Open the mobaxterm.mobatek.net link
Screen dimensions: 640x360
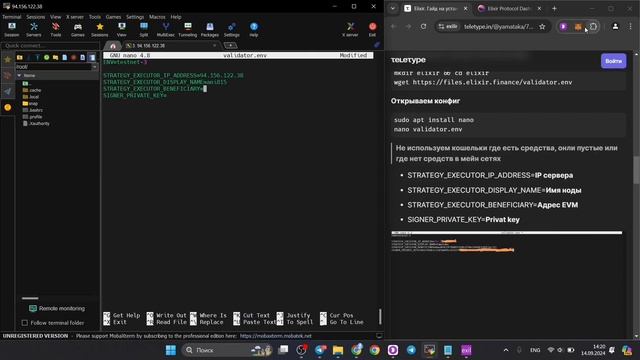(276, 336)
